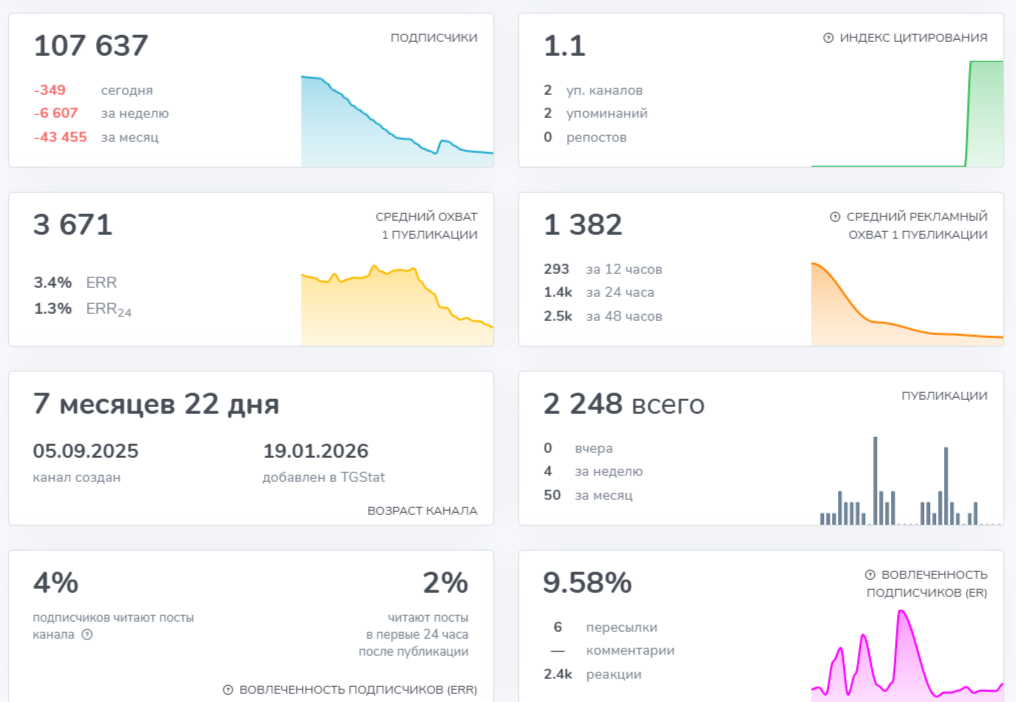Click the tallest bar in publications chart

(875, 480)
